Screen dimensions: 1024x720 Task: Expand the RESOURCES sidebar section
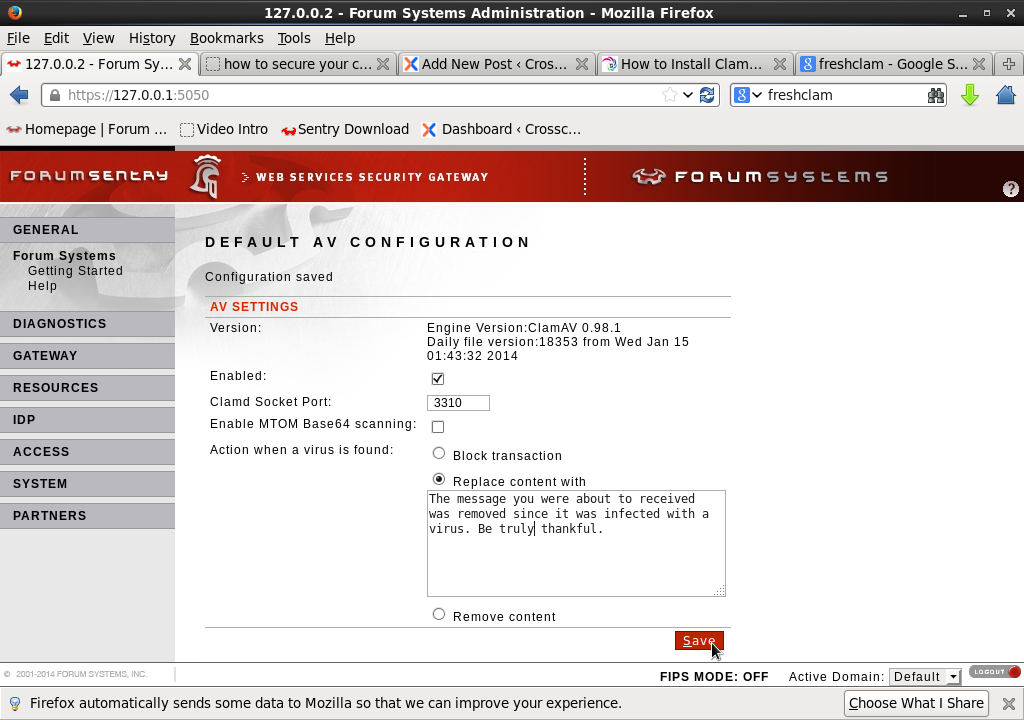point(88,388)
